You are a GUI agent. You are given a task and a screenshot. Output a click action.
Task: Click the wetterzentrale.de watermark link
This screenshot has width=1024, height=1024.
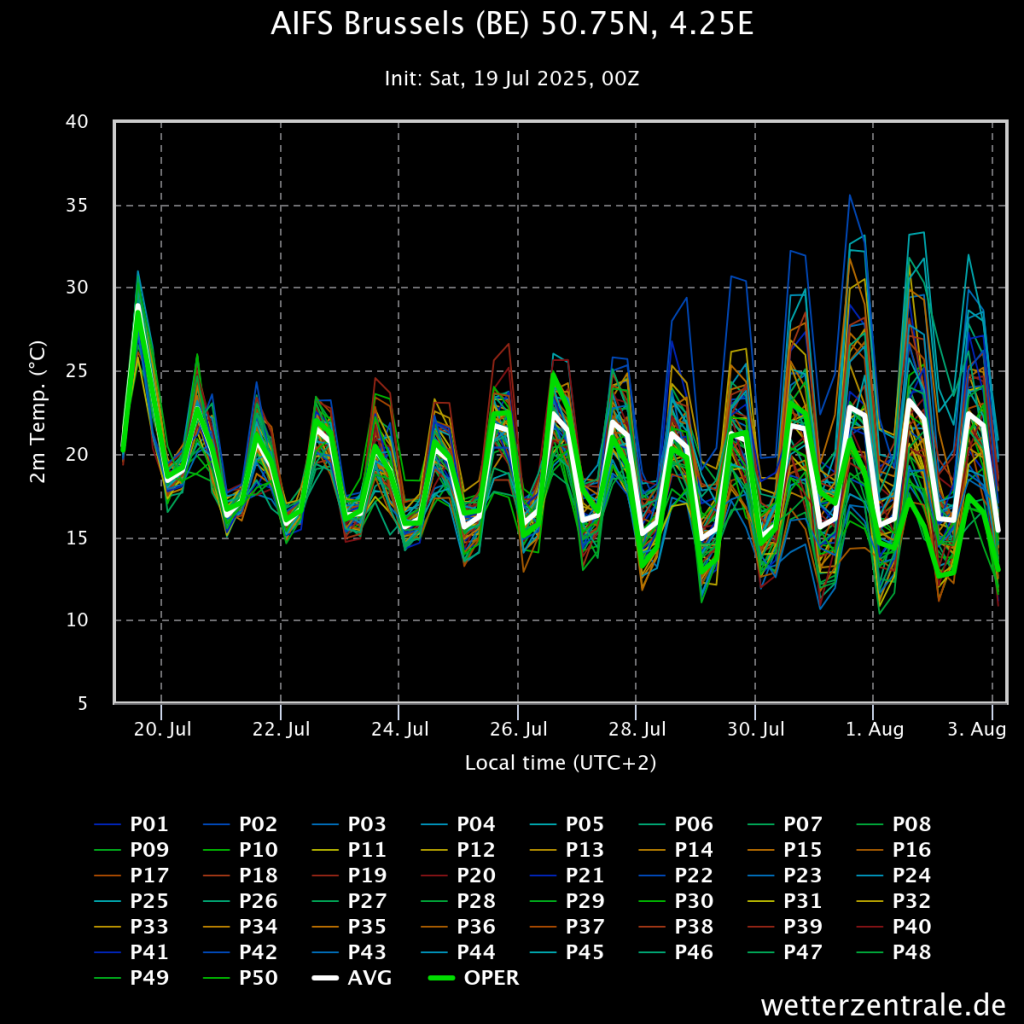(883, 1004)
